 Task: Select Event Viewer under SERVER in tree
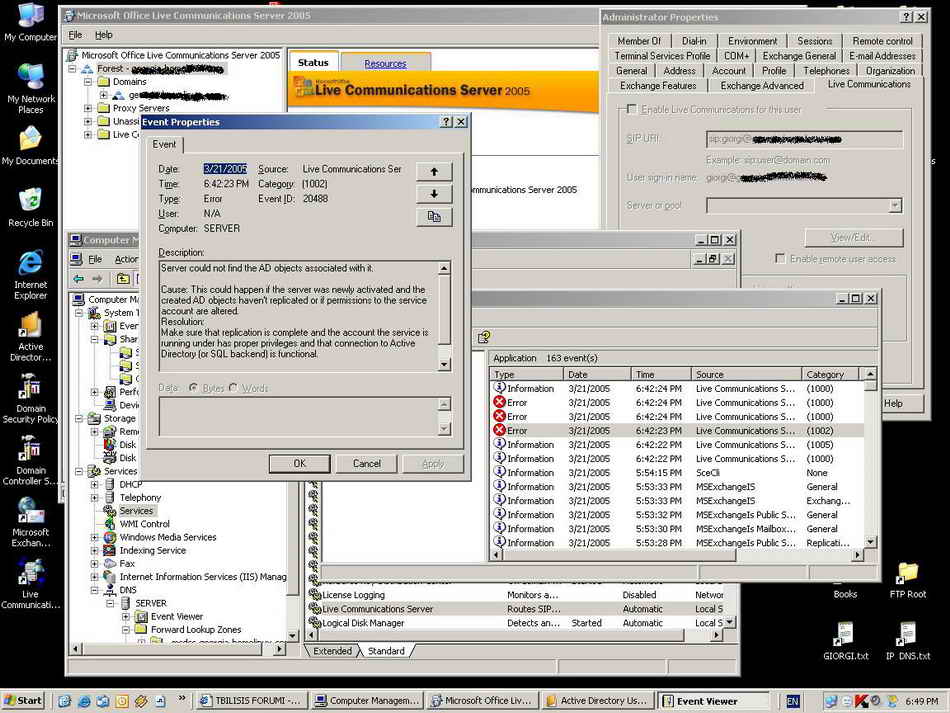tap(176, 617)
